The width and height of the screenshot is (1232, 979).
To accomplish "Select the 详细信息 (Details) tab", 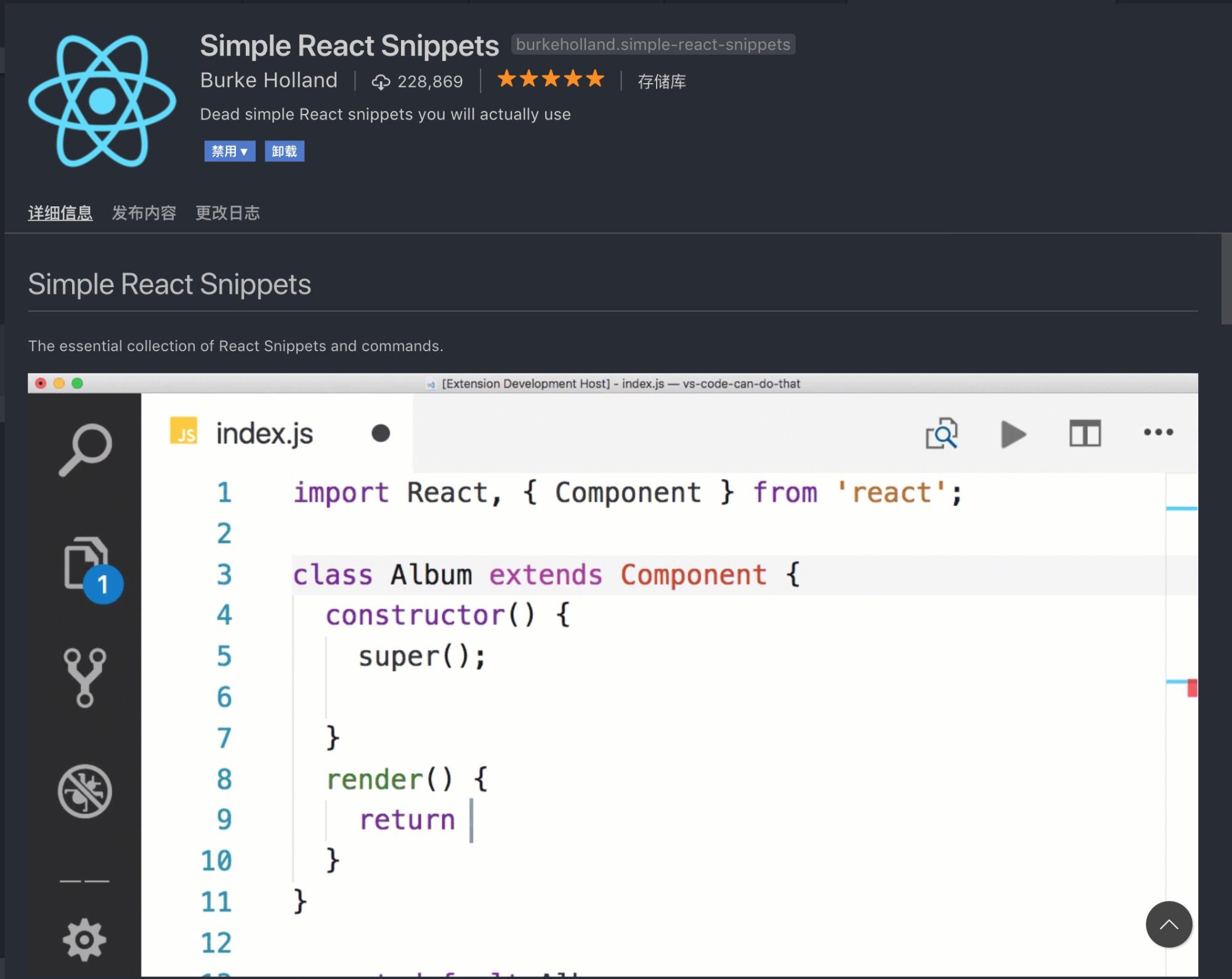I will pyautogui.click(x=60, y=213).
